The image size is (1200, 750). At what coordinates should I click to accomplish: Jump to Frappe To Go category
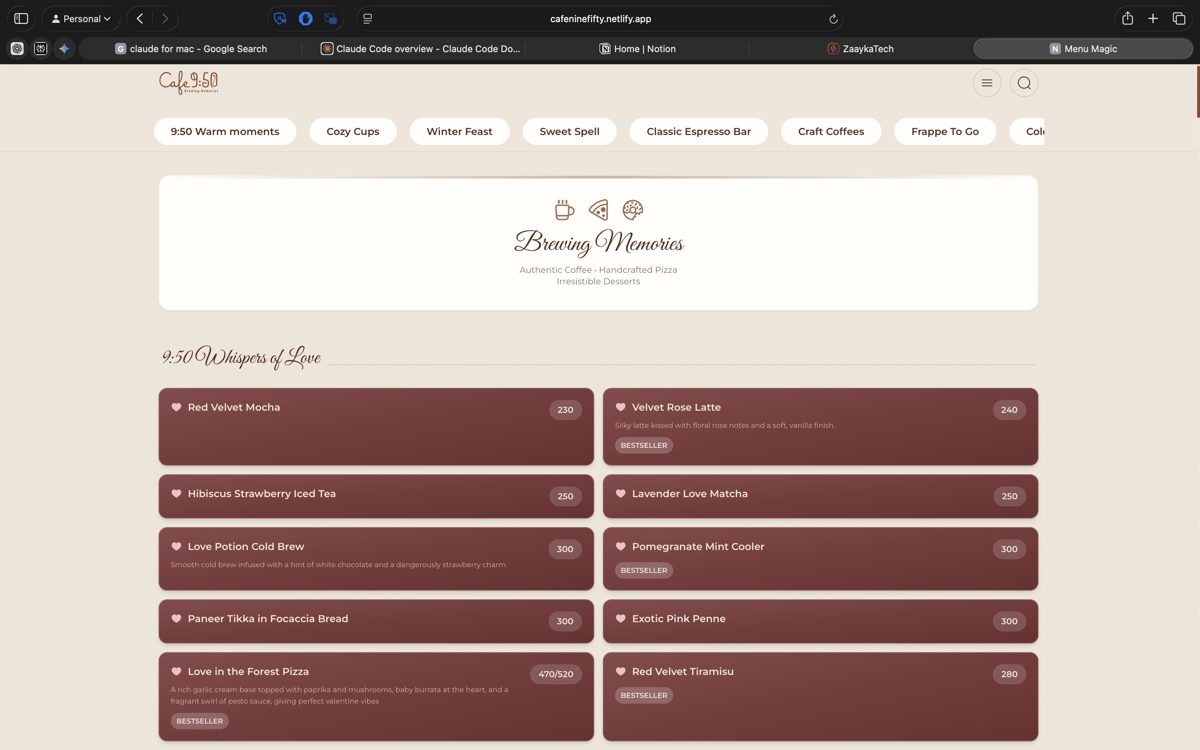[x=944, y=131]
